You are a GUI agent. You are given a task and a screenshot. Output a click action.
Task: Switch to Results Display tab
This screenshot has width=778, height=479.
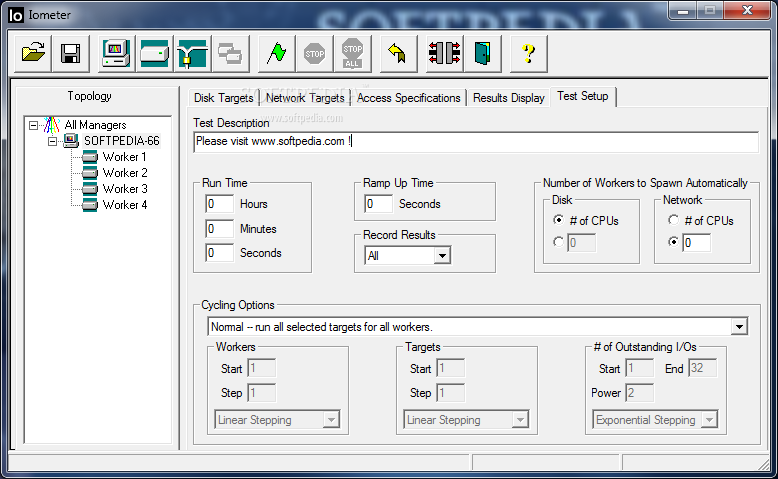pyautogui.click(x=509, y=98)
